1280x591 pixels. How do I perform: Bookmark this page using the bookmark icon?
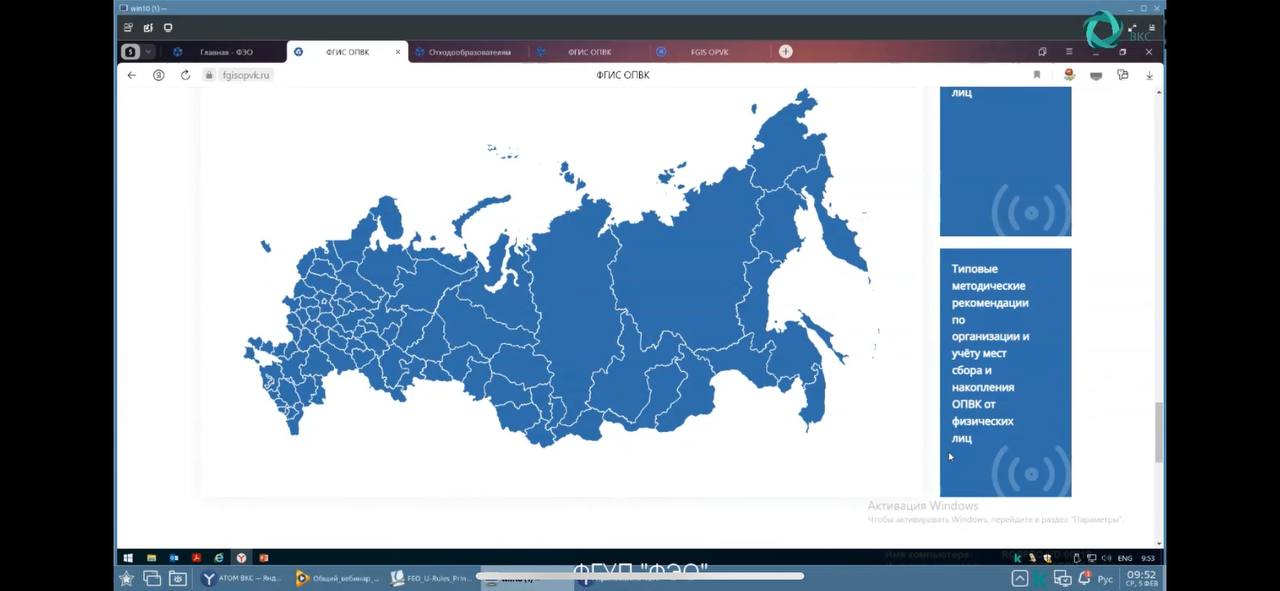pos(1037,75)
